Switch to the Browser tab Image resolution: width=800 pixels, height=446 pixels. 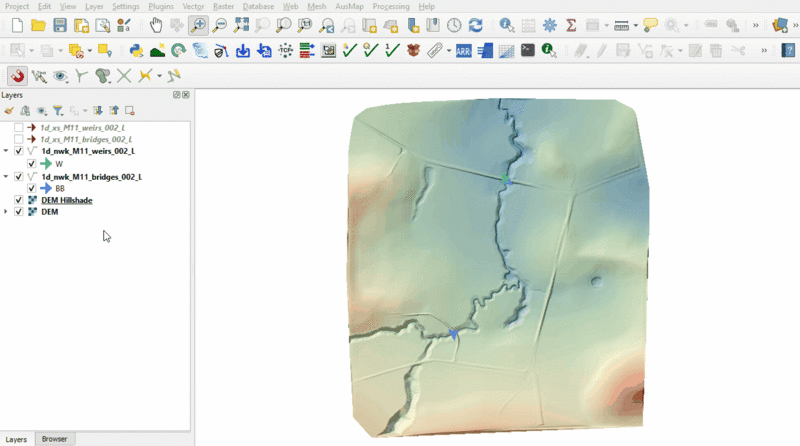54,439
